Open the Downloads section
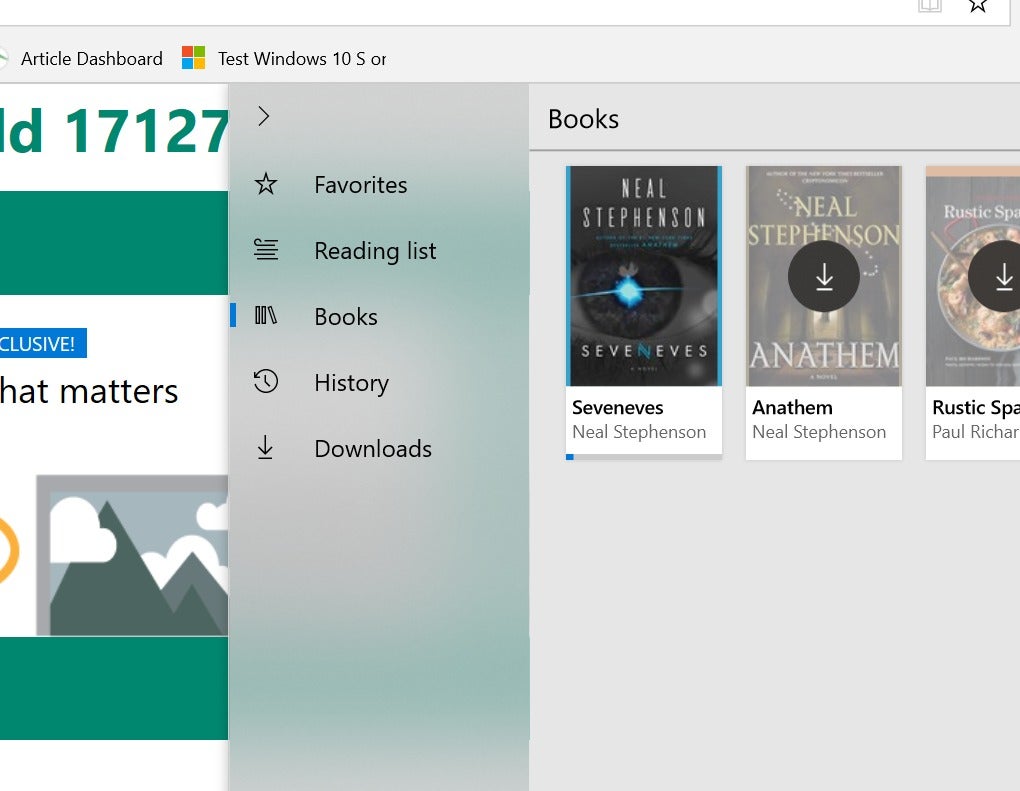Viewport: 1020px width, 791px height. coord(373,449)
